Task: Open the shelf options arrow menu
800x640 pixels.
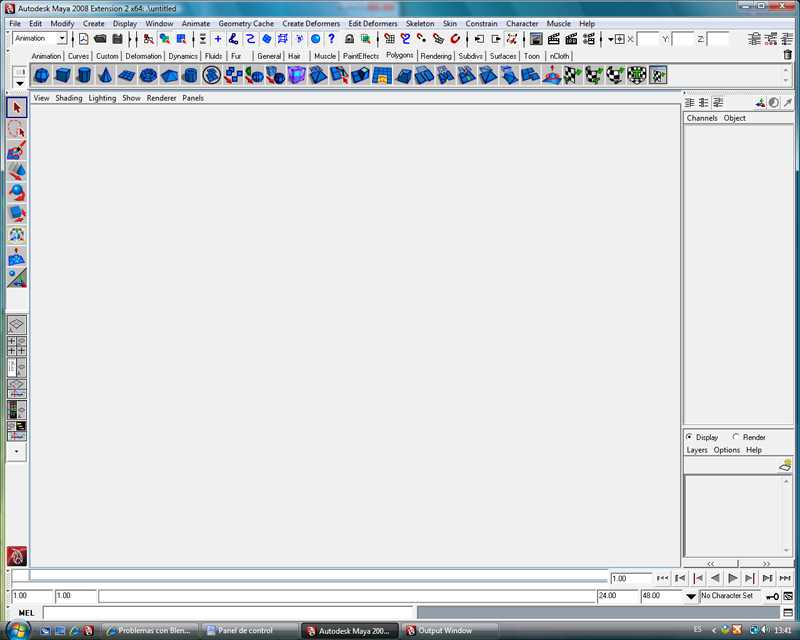Action: tap(19, 84)
